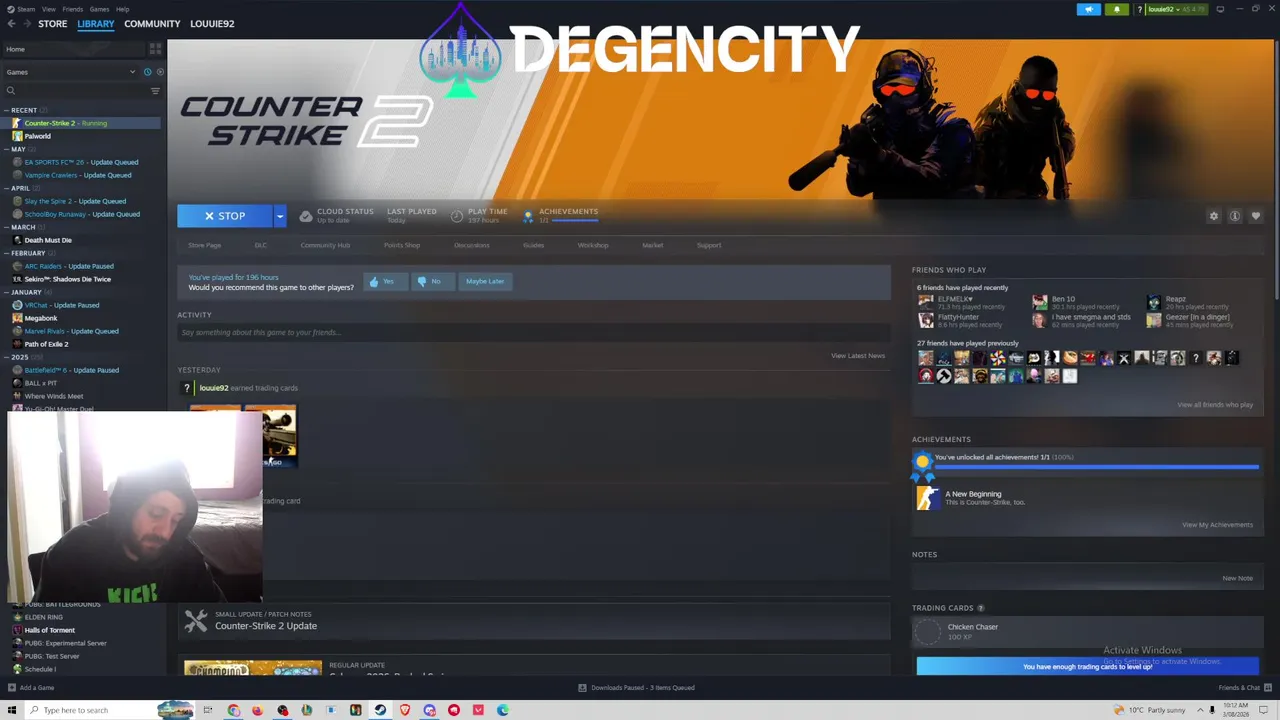Collapse the RECENT group
This screenshot has height=720, width=1280.
point(6,110)
